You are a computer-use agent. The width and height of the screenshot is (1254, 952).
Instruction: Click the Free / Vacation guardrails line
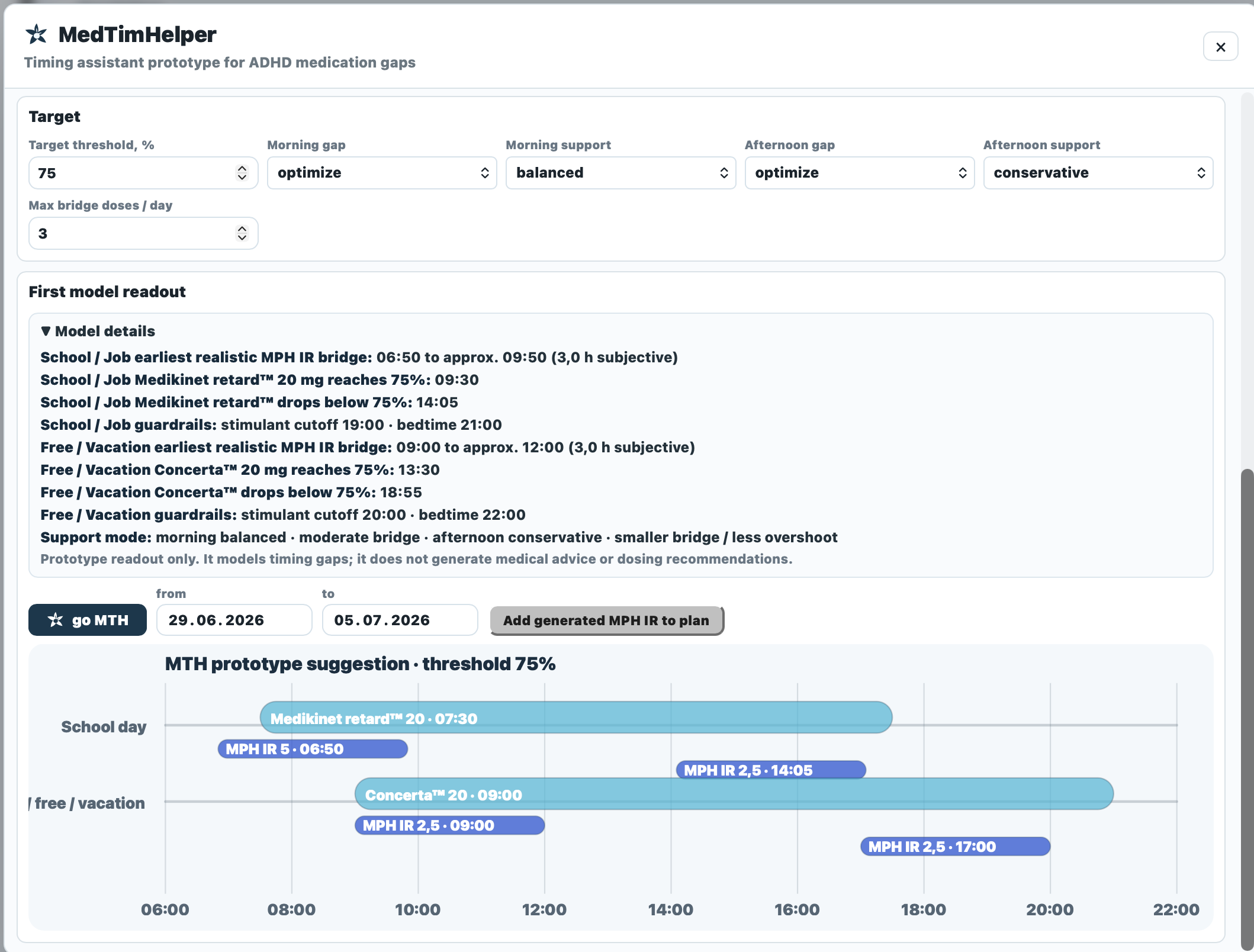tap(283, 514)
